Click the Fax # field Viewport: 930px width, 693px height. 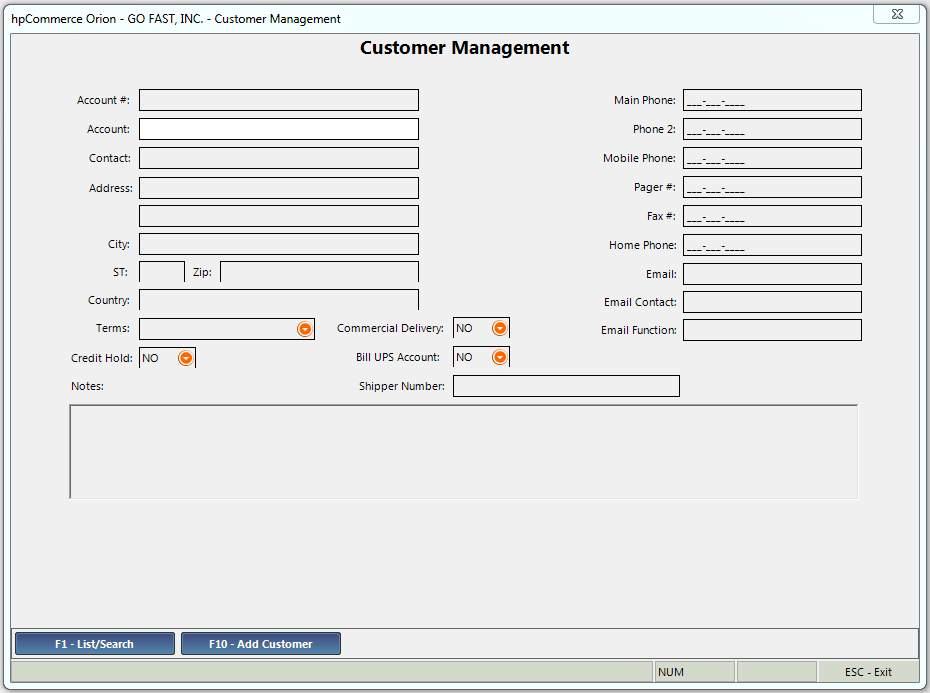coord(771,215)
